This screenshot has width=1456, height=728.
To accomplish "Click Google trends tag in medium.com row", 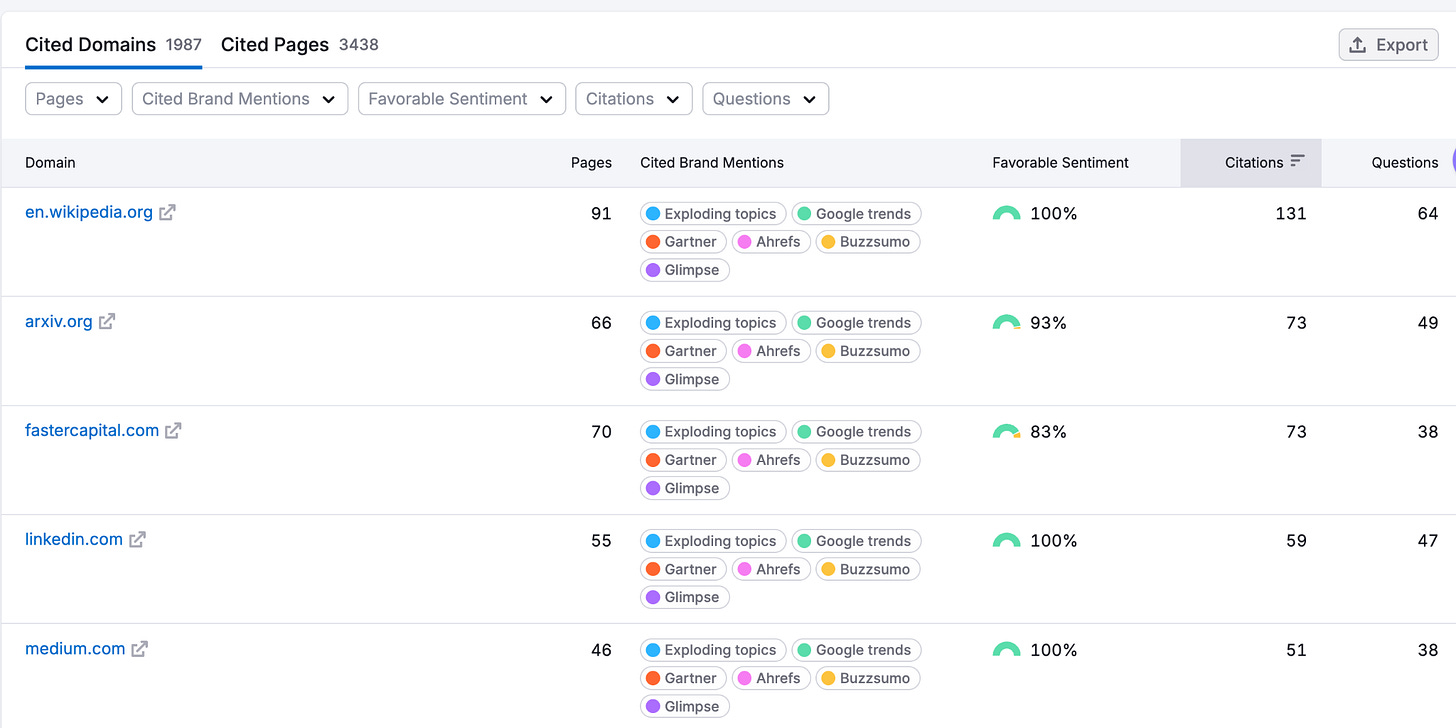I will 856,650.
